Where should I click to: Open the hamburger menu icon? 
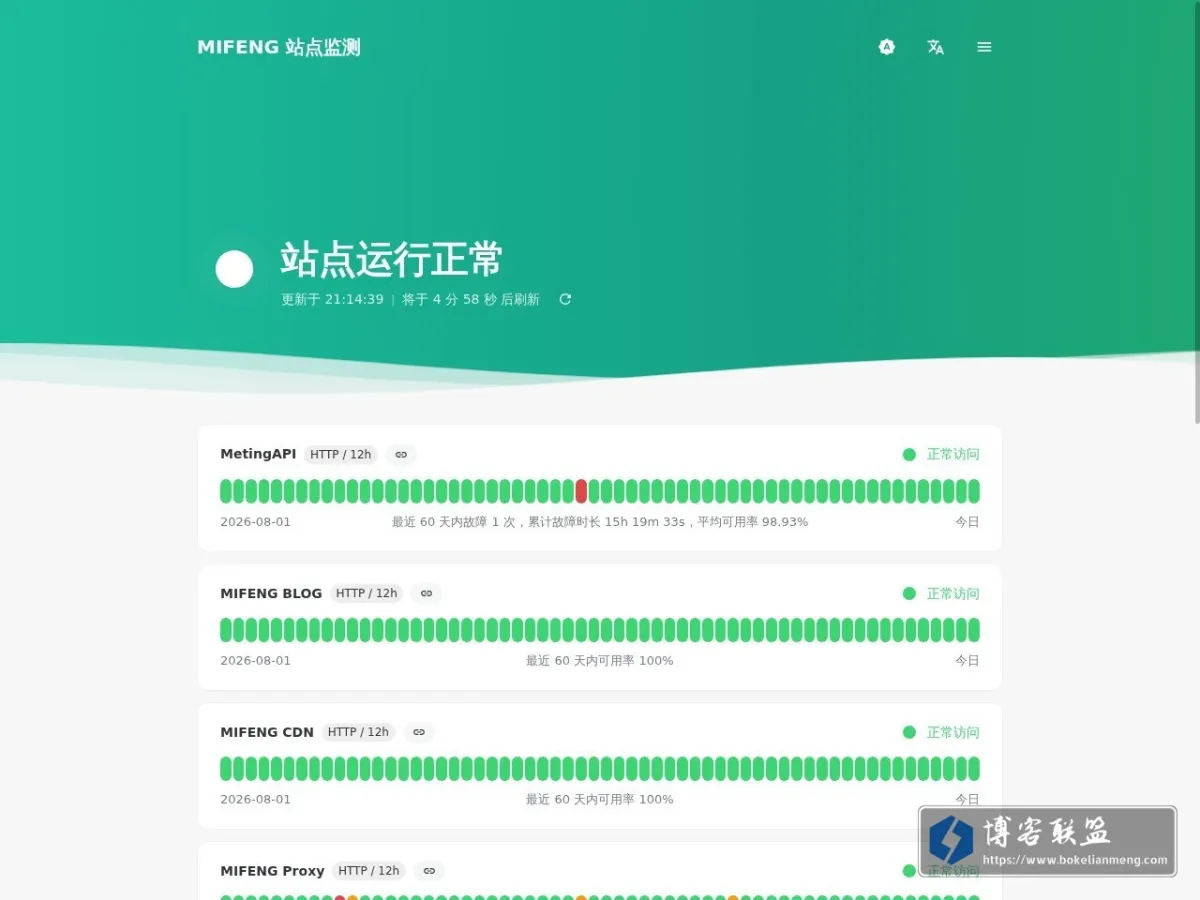click(x=984, y=47)
